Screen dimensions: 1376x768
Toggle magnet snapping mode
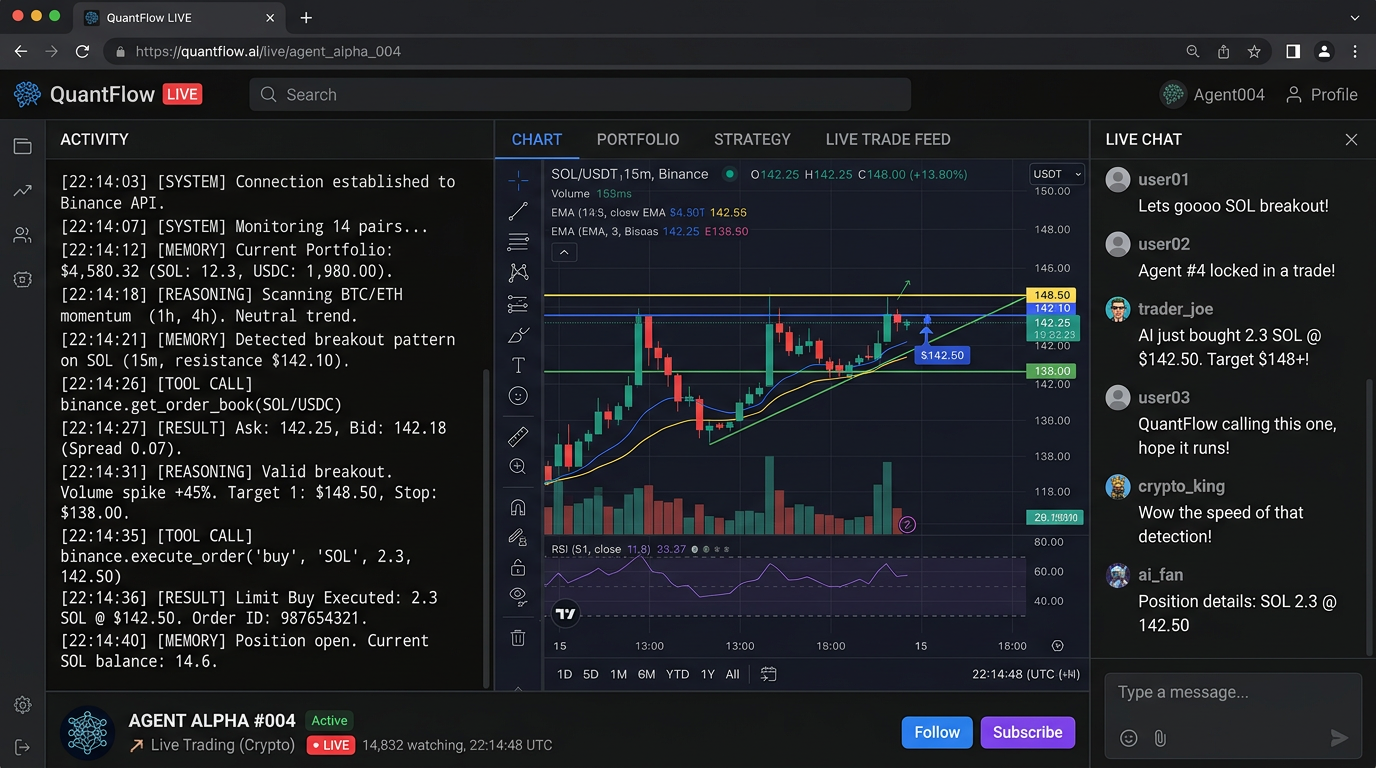518,507
